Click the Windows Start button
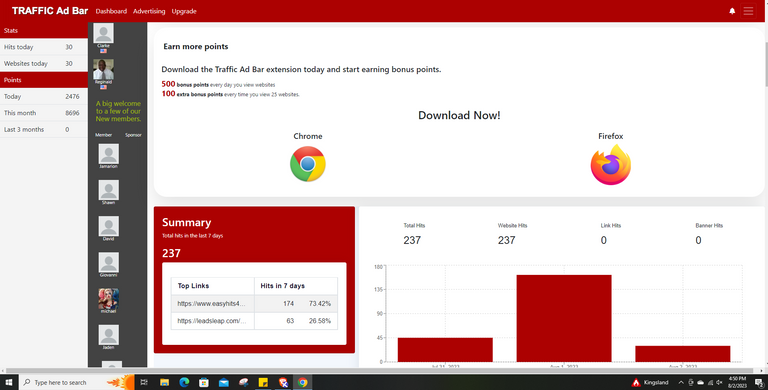Viewport: 768px width, 390px height. tap(9, 382)
